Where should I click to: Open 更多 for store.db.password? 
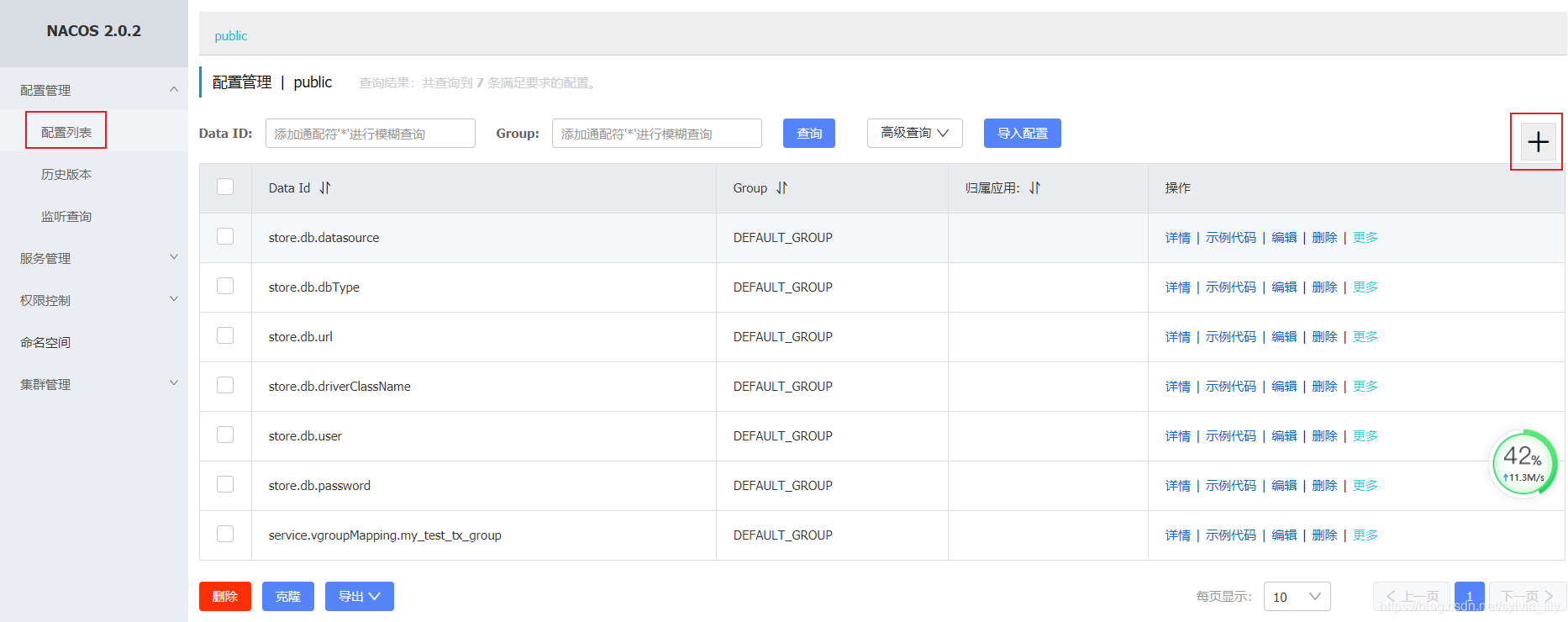click(x=1365, y=486)
